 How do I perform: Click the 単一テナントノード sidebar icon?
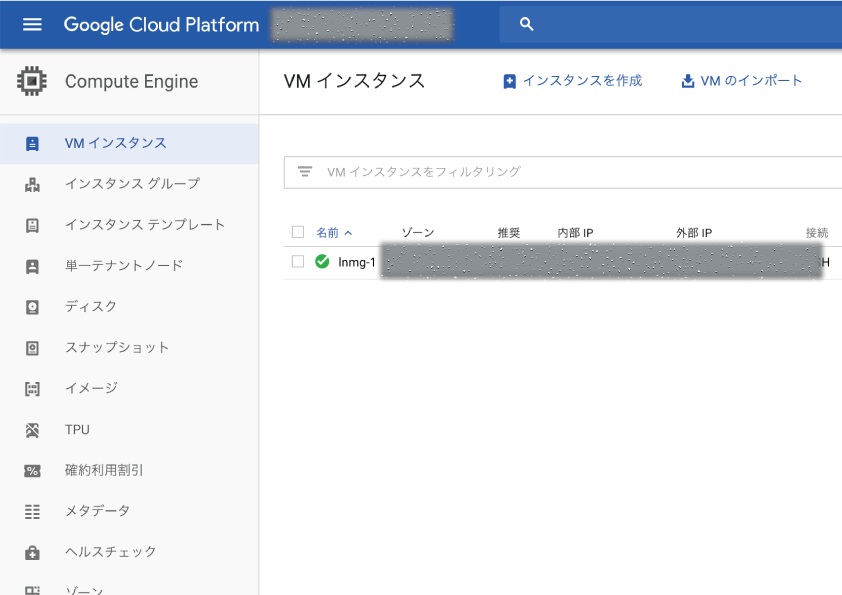pyautogui.click(x=32, y=266)
